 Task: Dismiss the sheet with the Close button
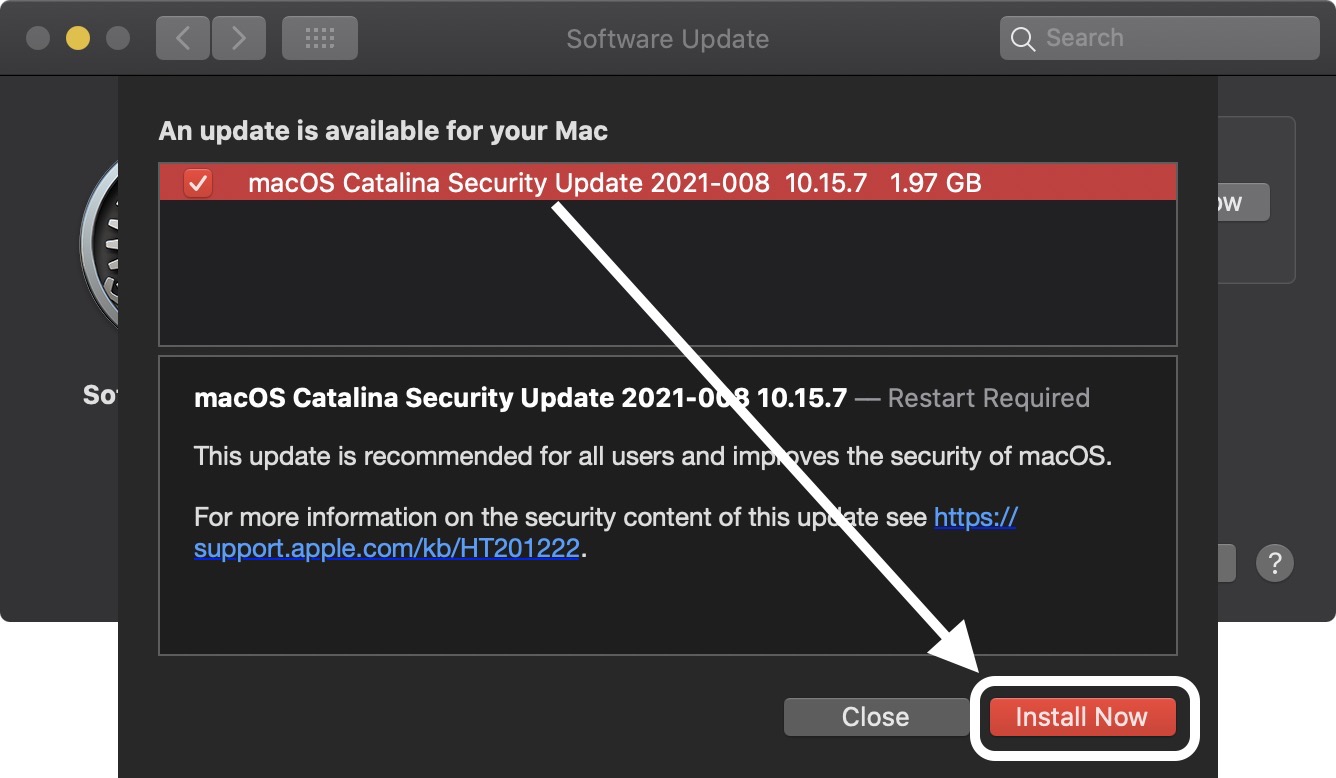click(x=875, y=717)
